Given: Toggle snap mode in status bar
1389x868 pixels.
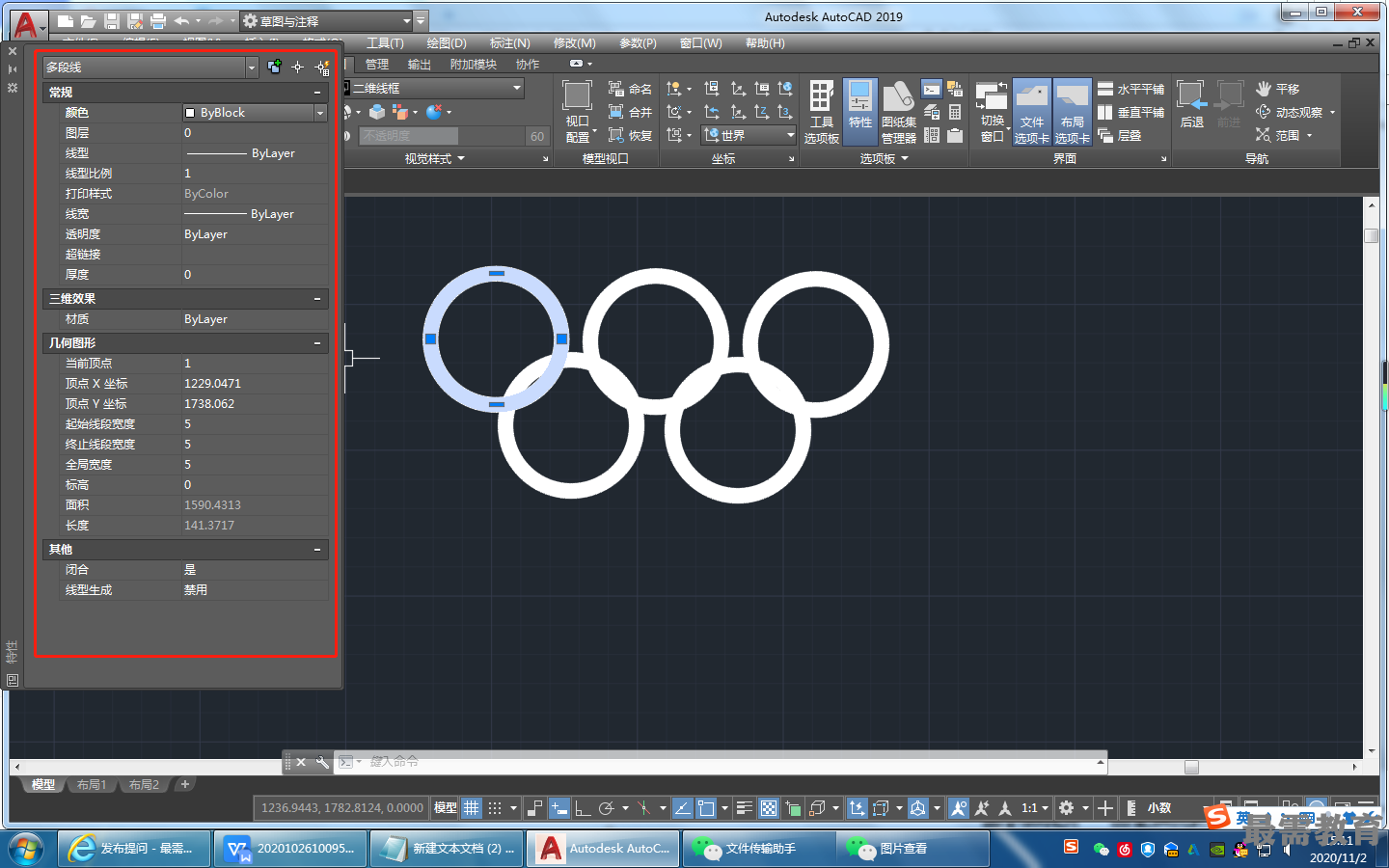Looking at the screenshot, I should pos(495,808).
